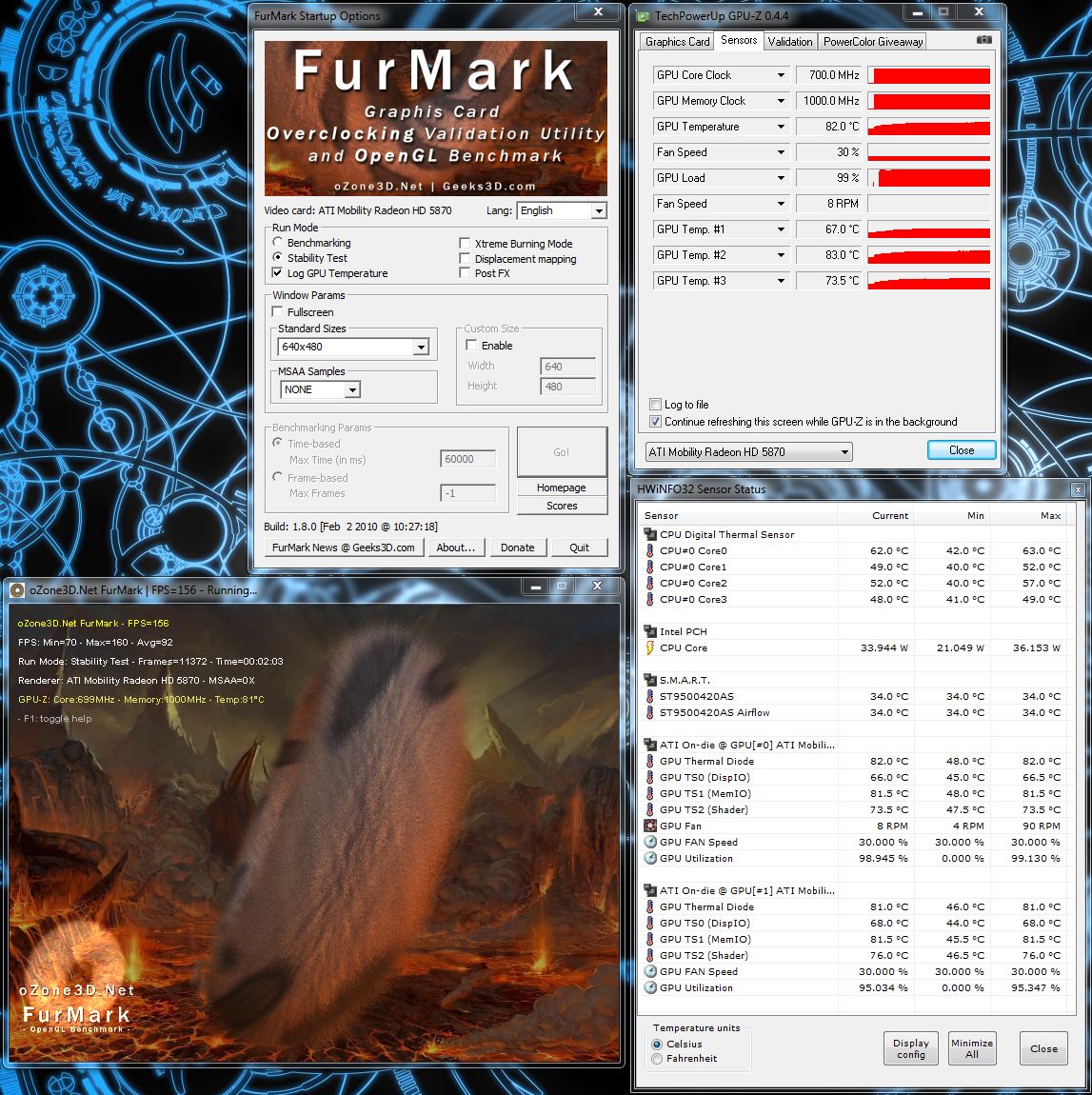The image size is (1092, 1095).
Task: Open the FurMark Scores page
Action: [x=562, y=506]
